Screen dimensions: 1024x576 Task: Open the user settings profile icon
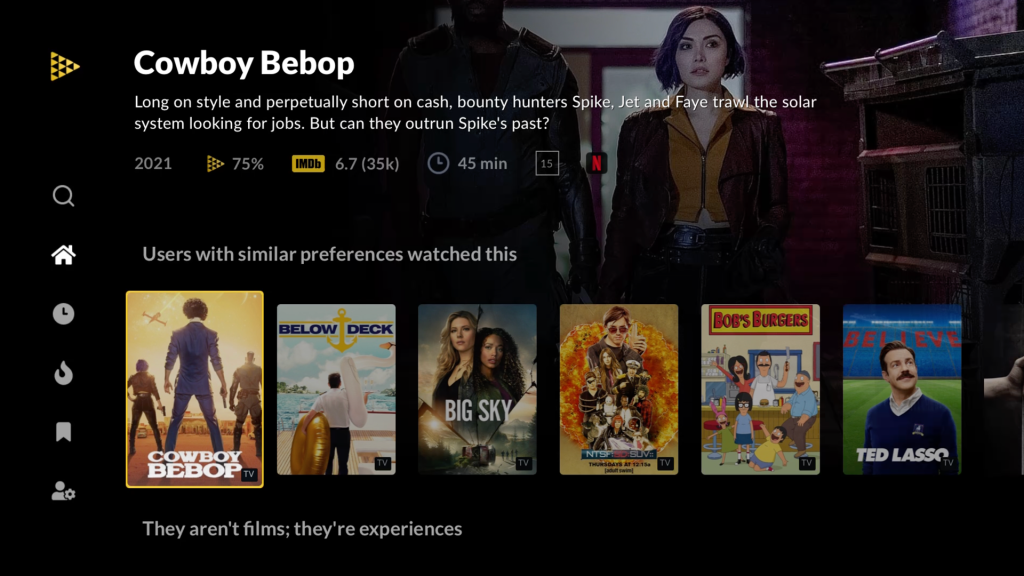63,491
